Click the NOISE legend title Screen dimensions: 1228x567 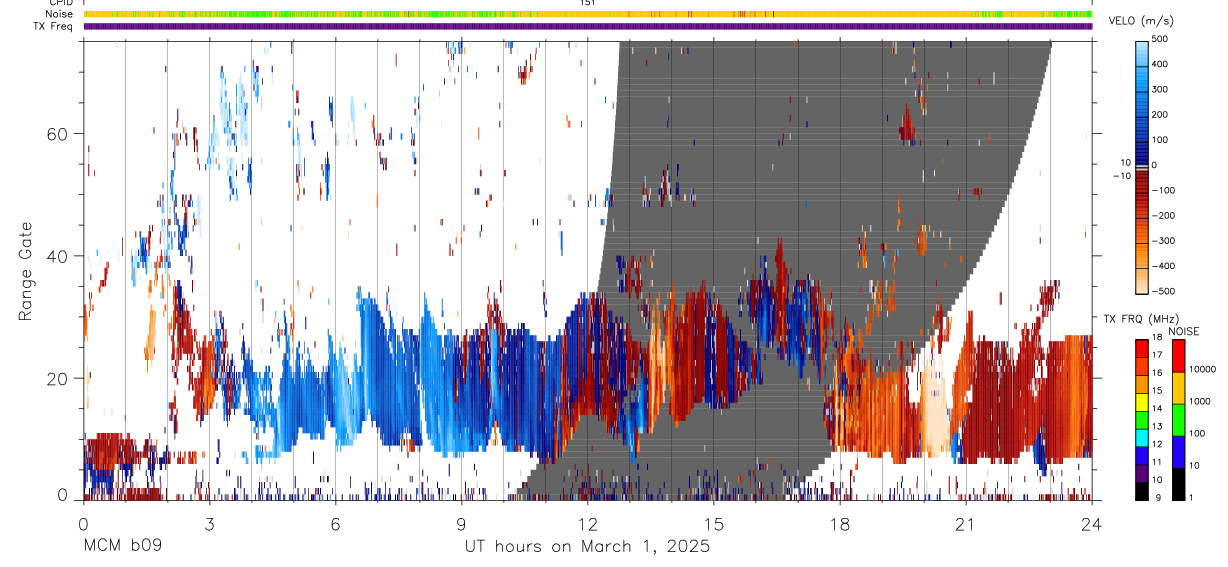1184,331
